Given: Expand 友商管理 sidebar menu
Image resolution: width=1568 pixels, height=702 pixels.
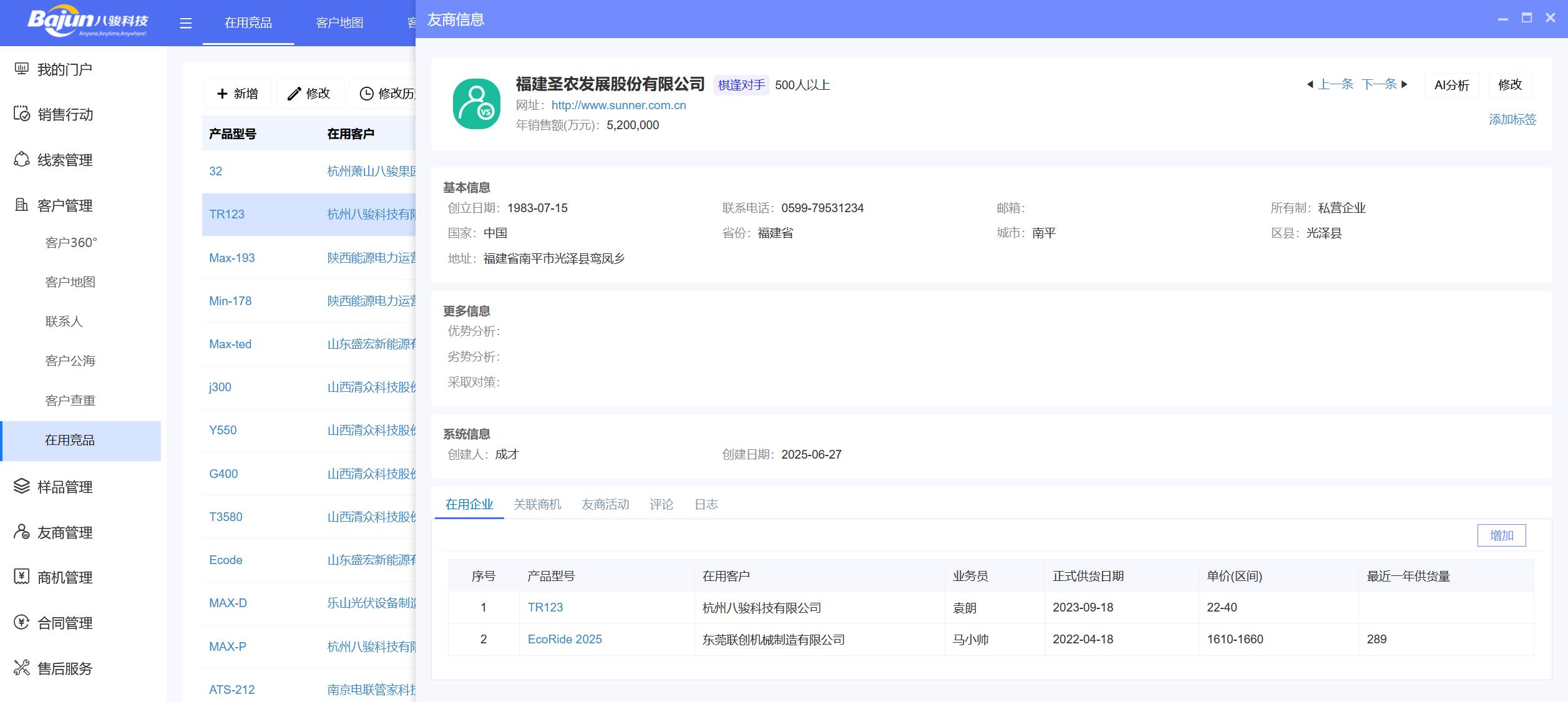Looking at the screenshot, I should (65, 532).
